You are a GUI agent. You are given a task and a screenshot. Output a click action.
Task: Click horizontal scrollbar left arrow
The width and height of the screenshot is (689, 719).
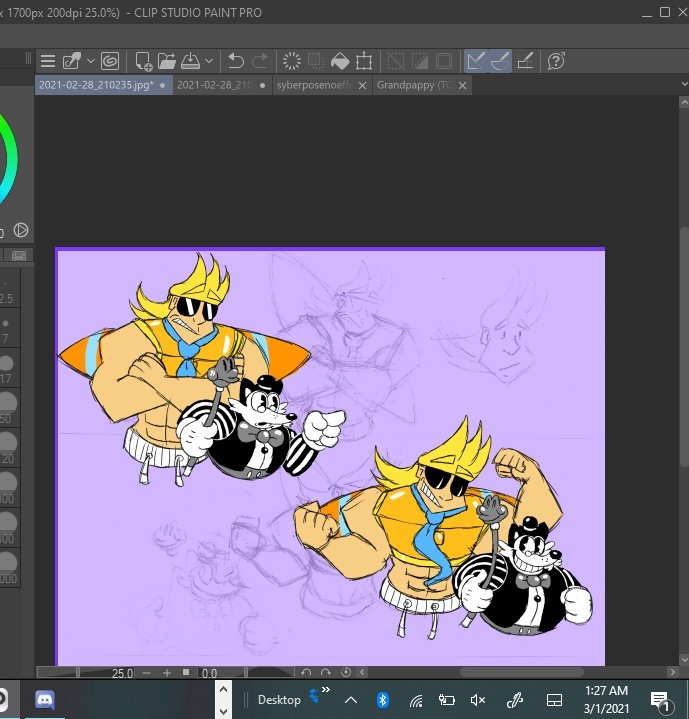[x=362, y=672]
